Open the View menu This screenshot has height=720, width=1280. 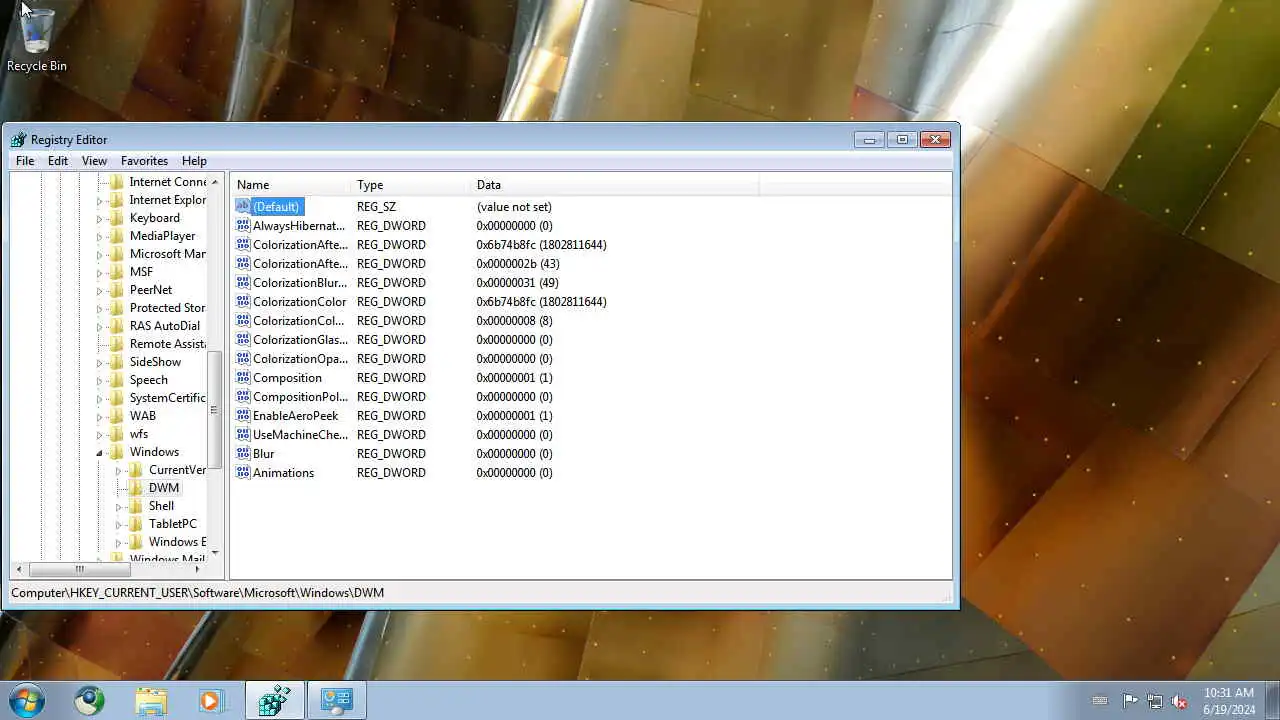94,161
